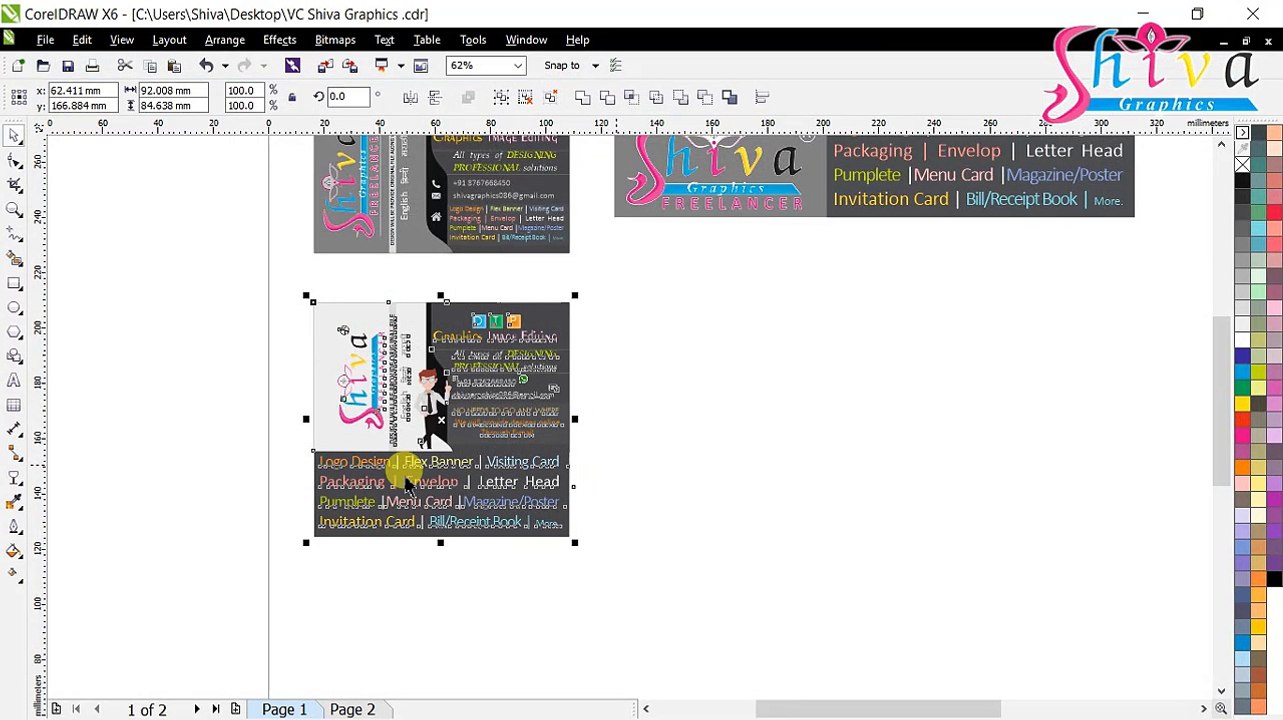The image size is (1283, 720).
Task: Select the Outline Pen tool
Action: pyautogui.click(x=14, y=527)
